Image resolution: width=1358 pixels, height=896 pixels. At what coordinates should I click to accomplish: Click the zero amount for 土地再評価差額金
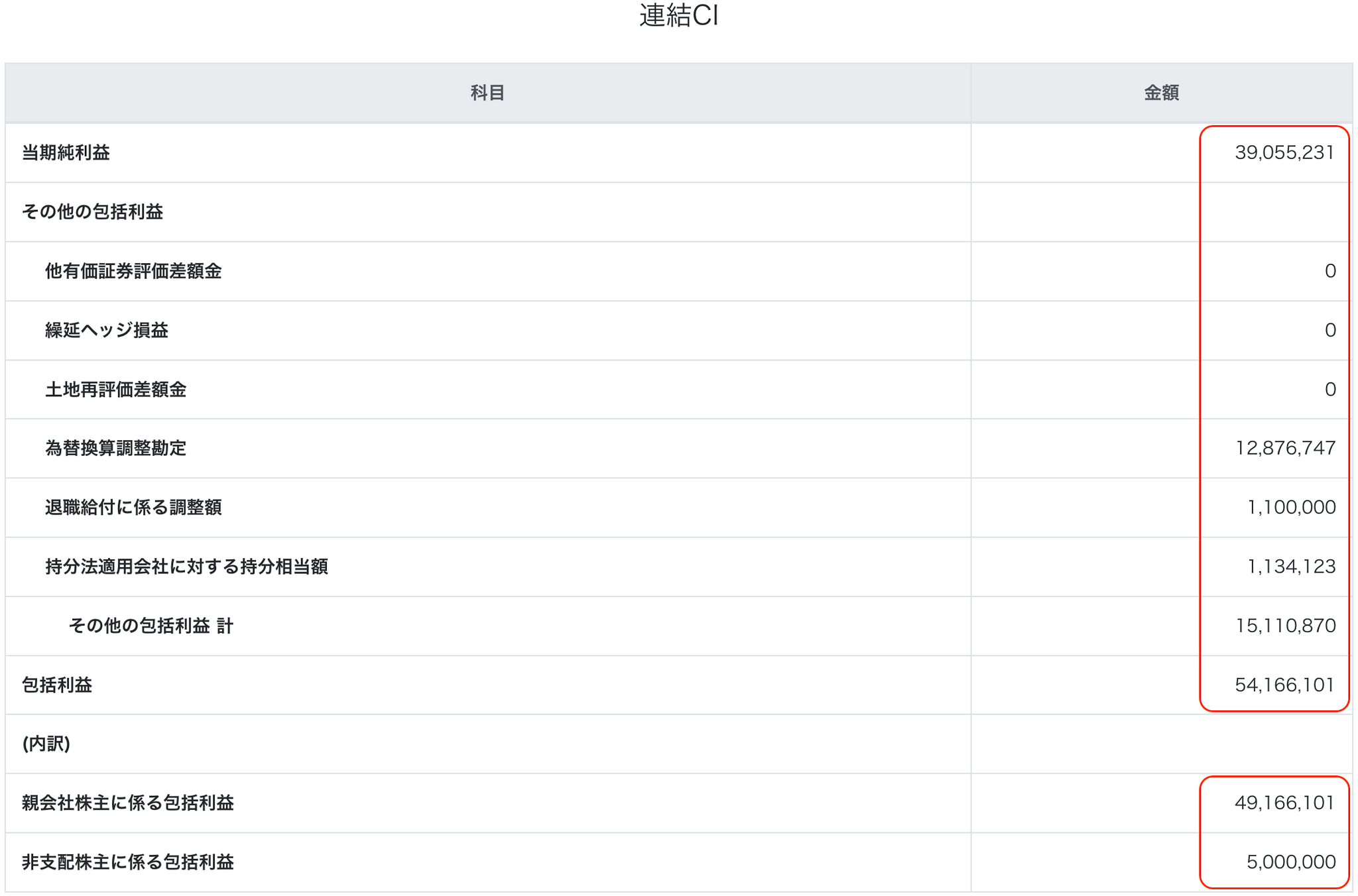[1329, 389]
